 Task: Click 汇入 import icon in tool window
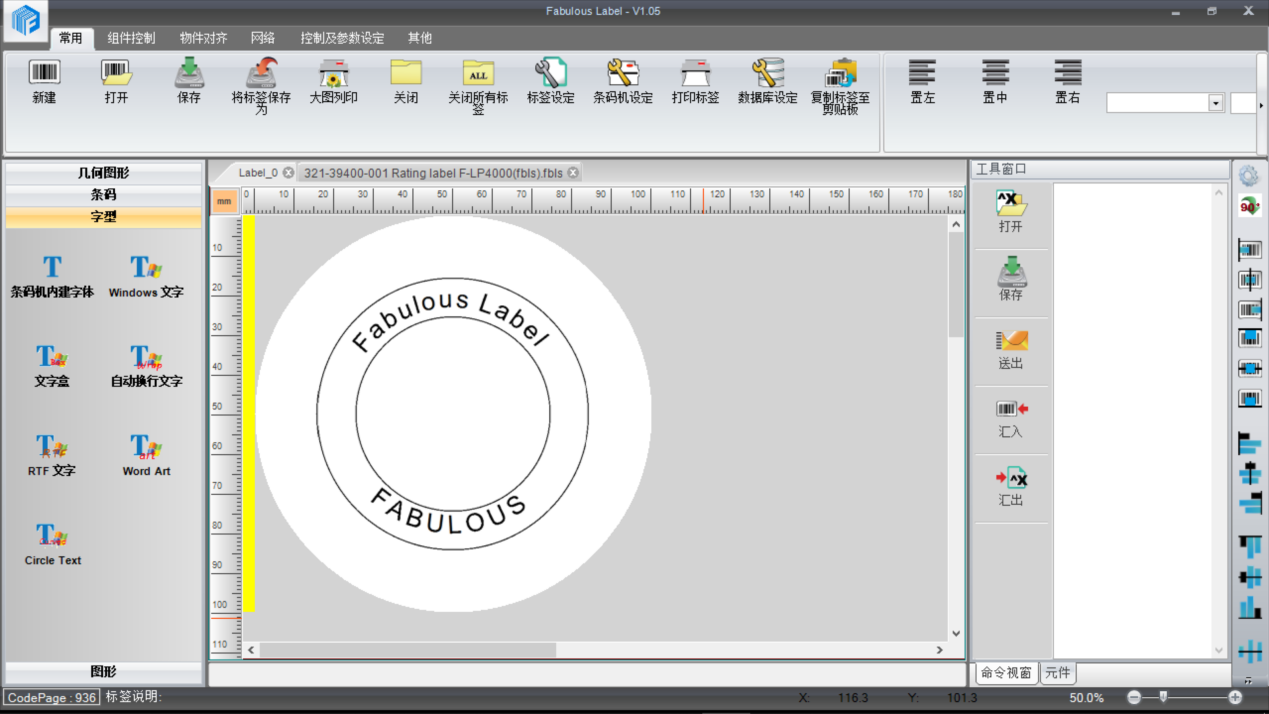(x=1011, y=417)
